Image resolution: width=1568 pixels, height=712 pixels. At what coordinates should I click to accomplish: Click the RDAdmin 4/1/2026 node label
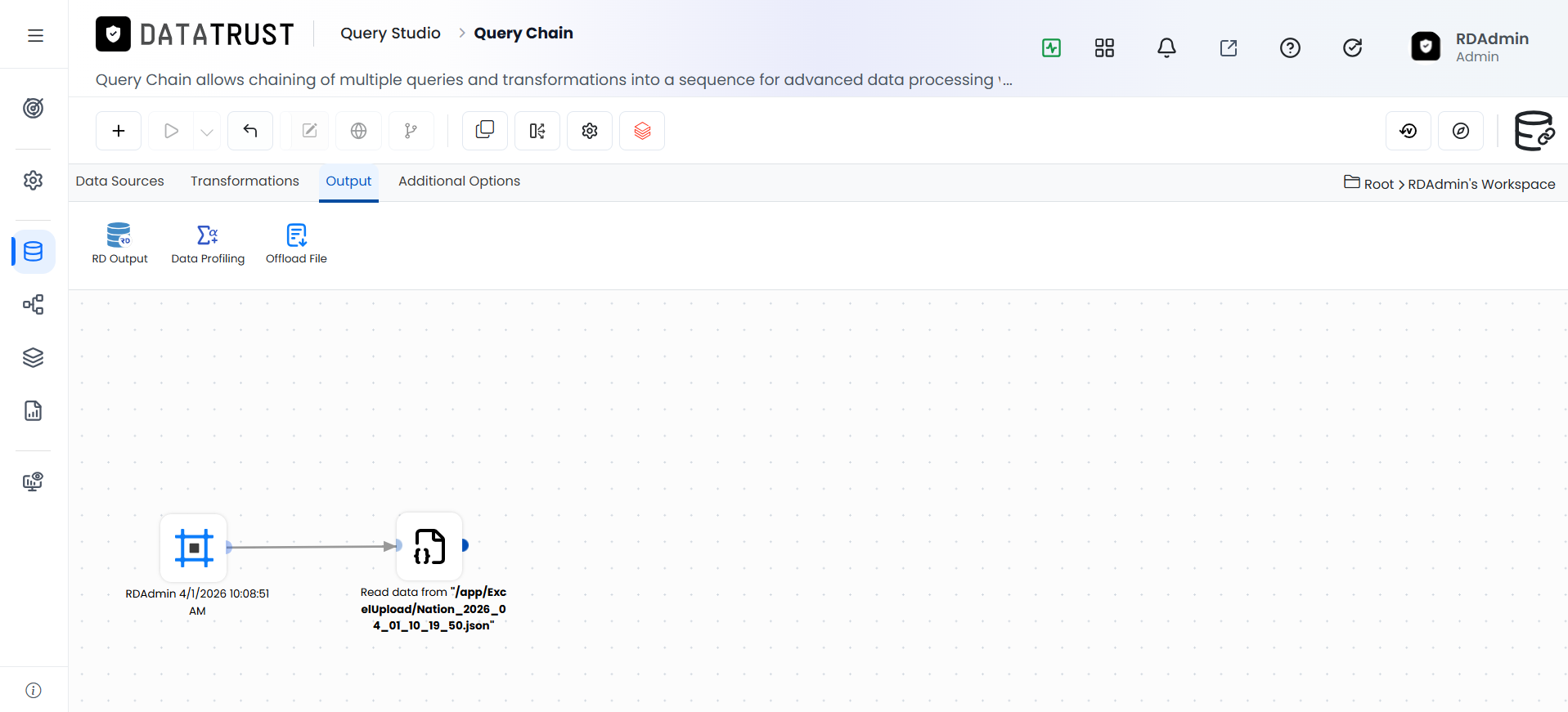coord(197,602)
